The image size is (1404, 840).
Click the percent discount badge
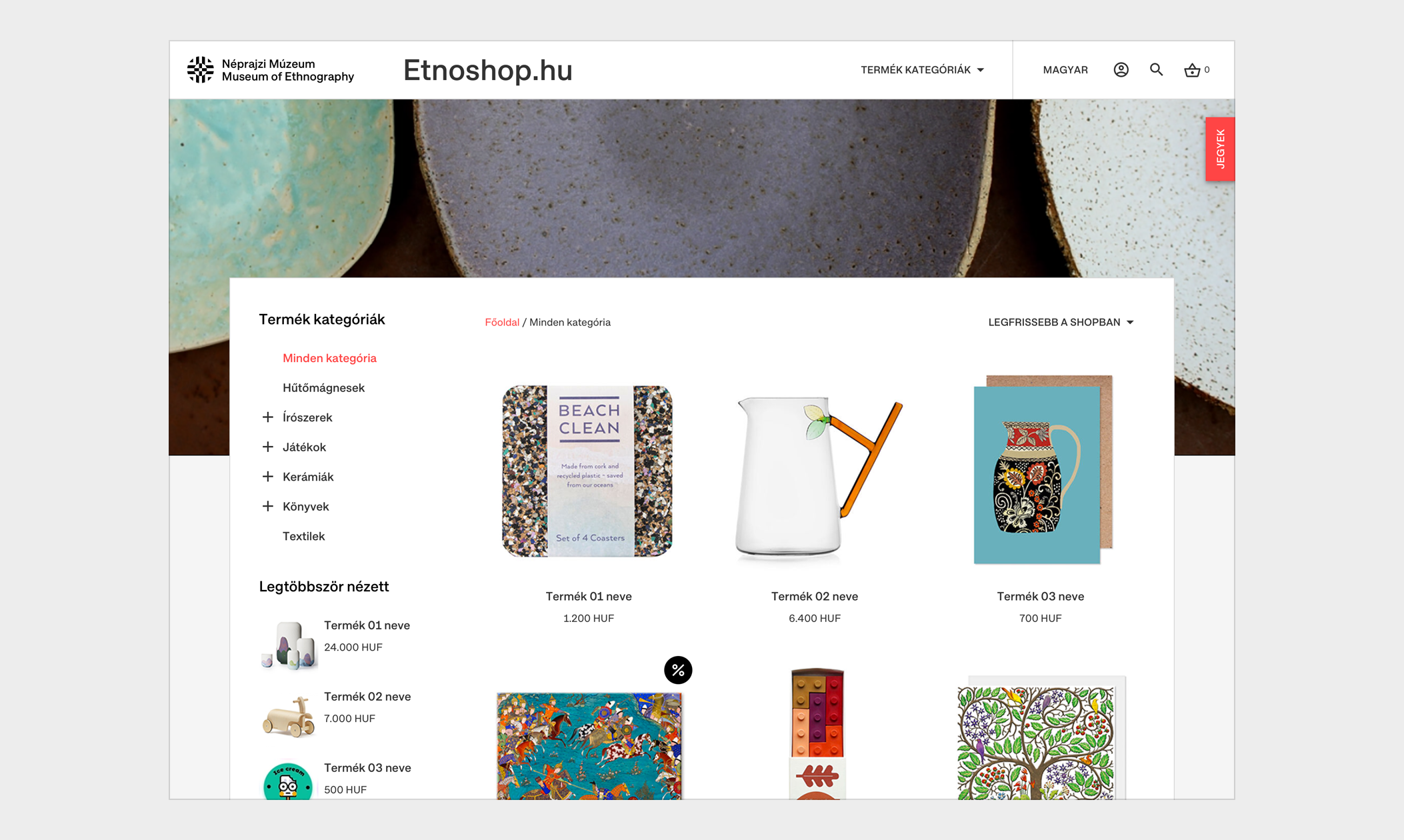click(x=678, y=670)
